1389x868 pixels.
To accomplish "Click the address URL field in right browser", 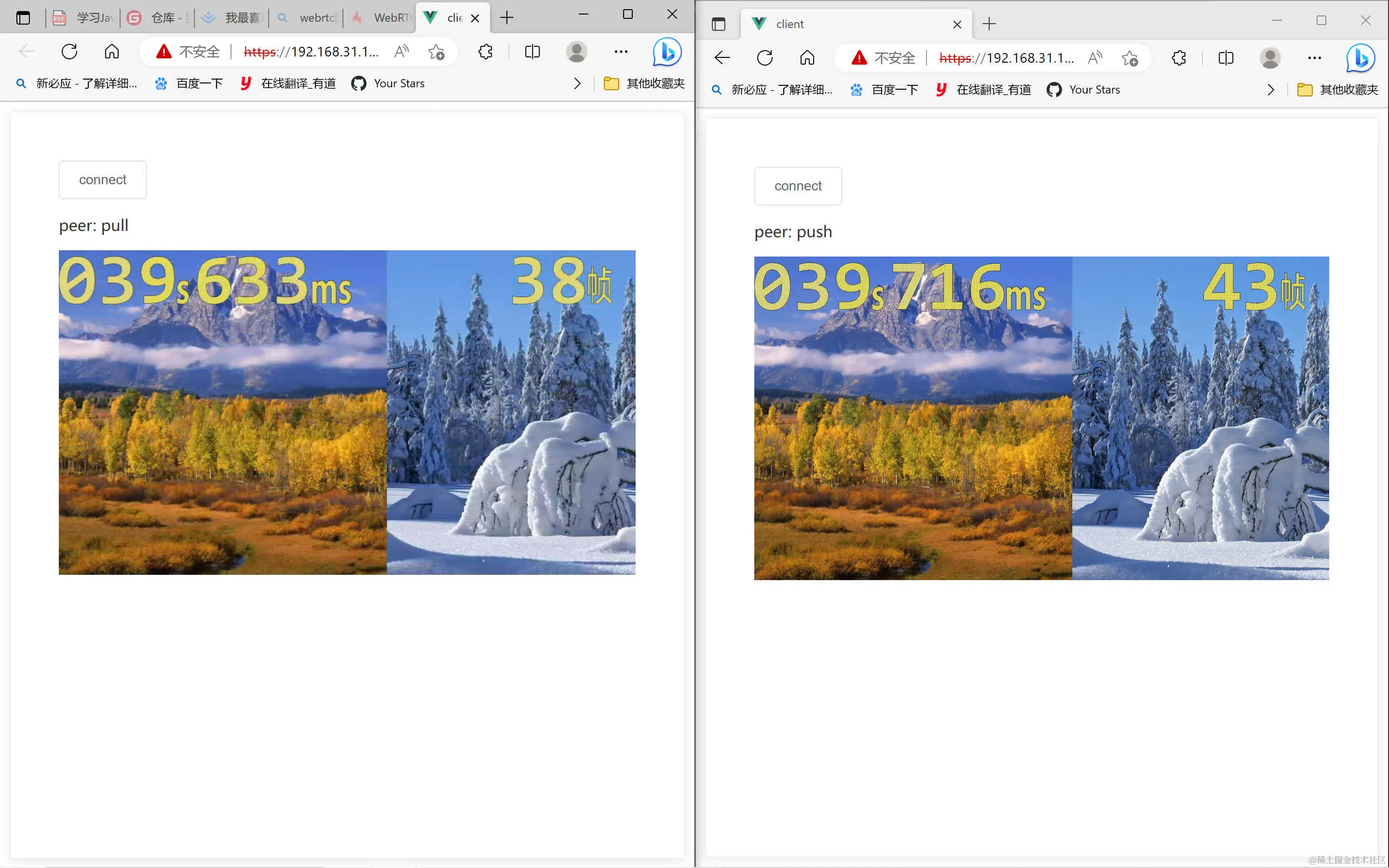I will point(1006,58).
